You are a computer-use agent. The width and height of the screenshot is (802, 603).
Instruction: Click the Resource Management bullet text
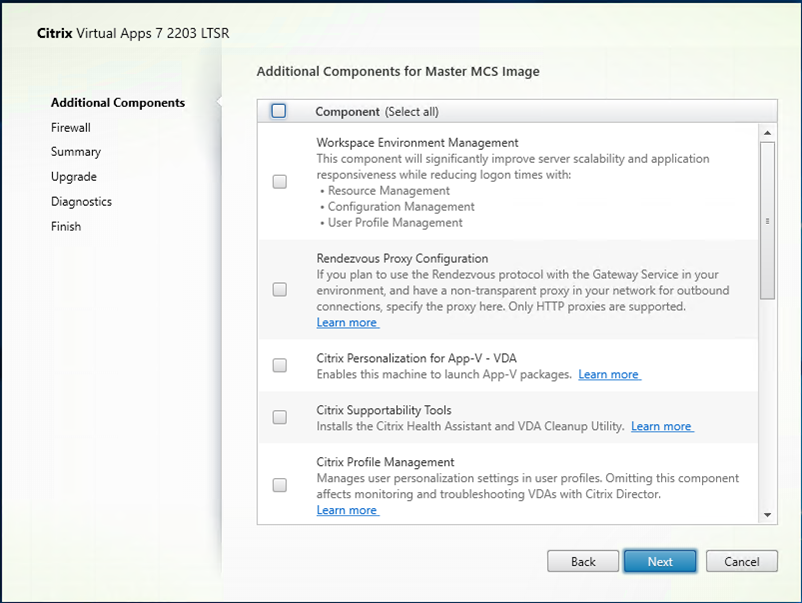pyautogui.click(x=389, y=191)
